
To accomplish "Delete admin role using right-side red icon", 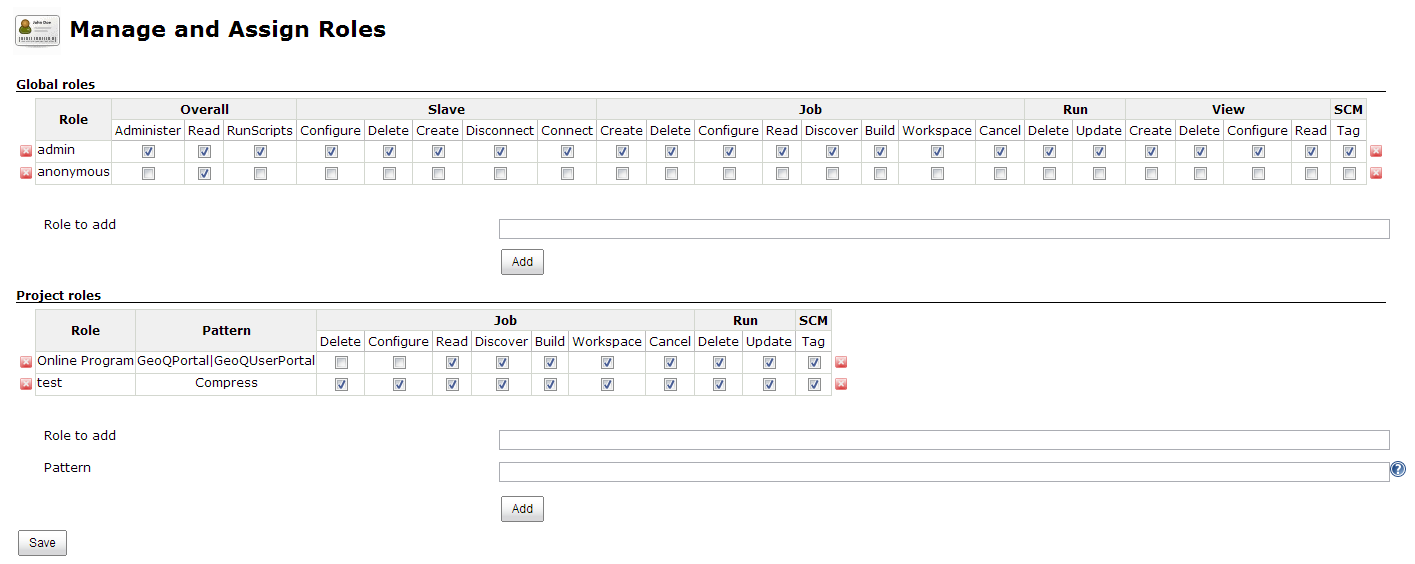I will [1376, 151].
